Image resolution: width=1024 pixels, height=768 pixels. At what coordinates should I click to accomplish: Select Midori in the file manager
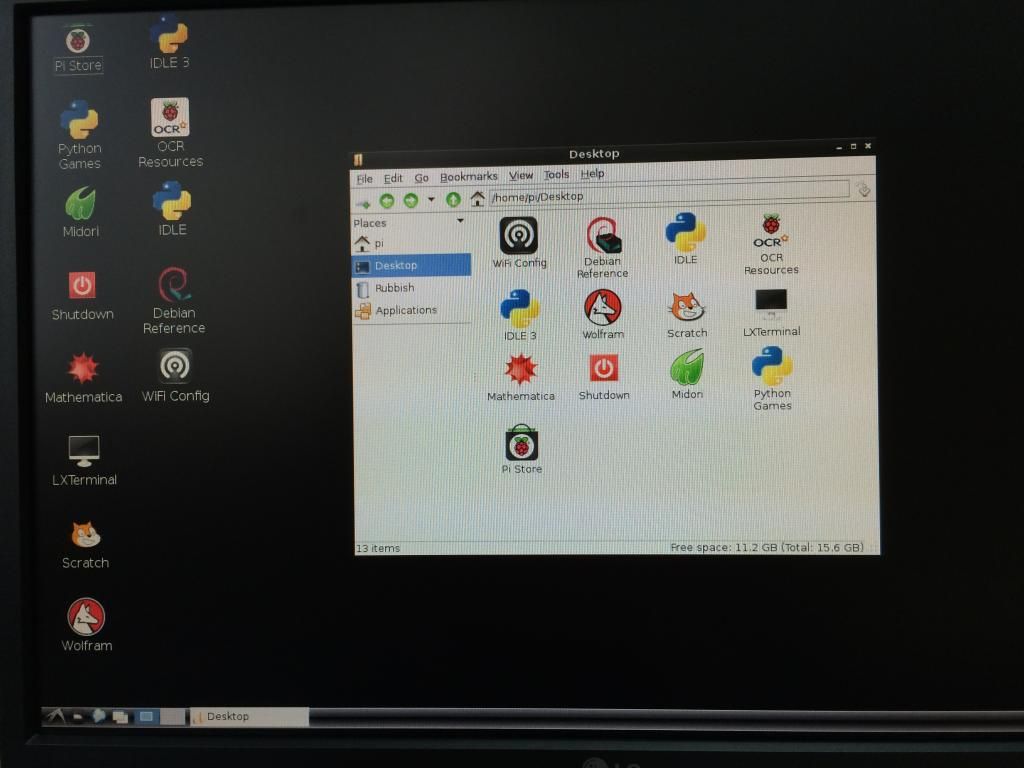click(687, 374)
